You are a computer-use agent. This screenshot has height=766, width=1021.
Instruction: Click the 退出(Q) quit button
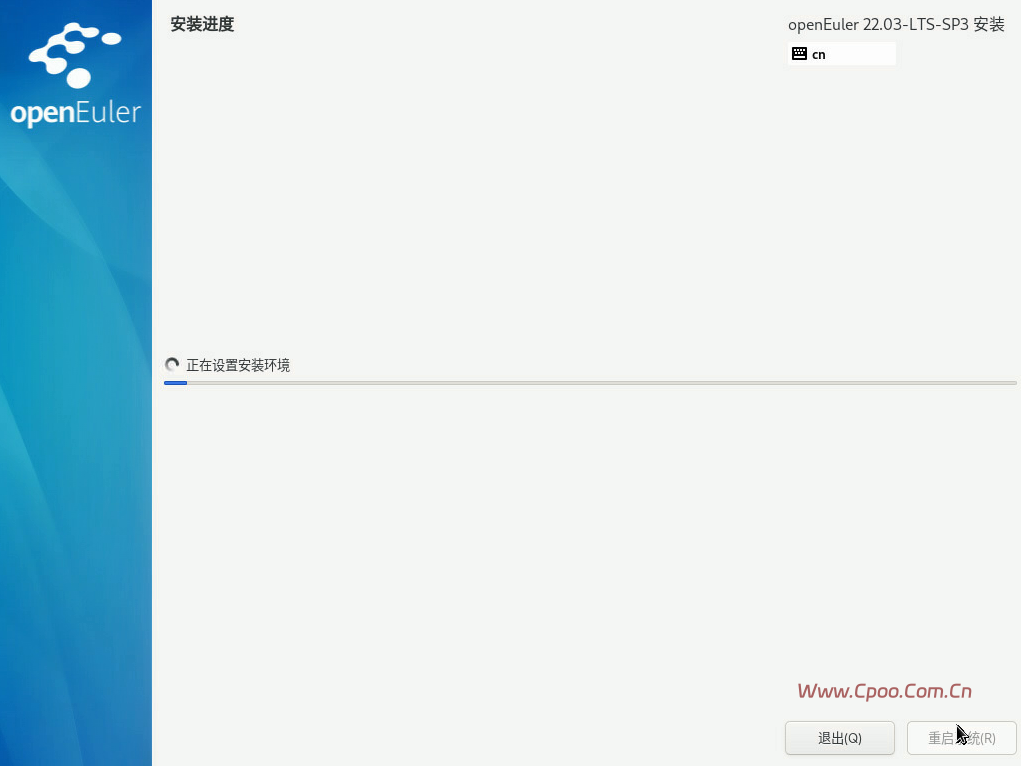pos(839,738)
